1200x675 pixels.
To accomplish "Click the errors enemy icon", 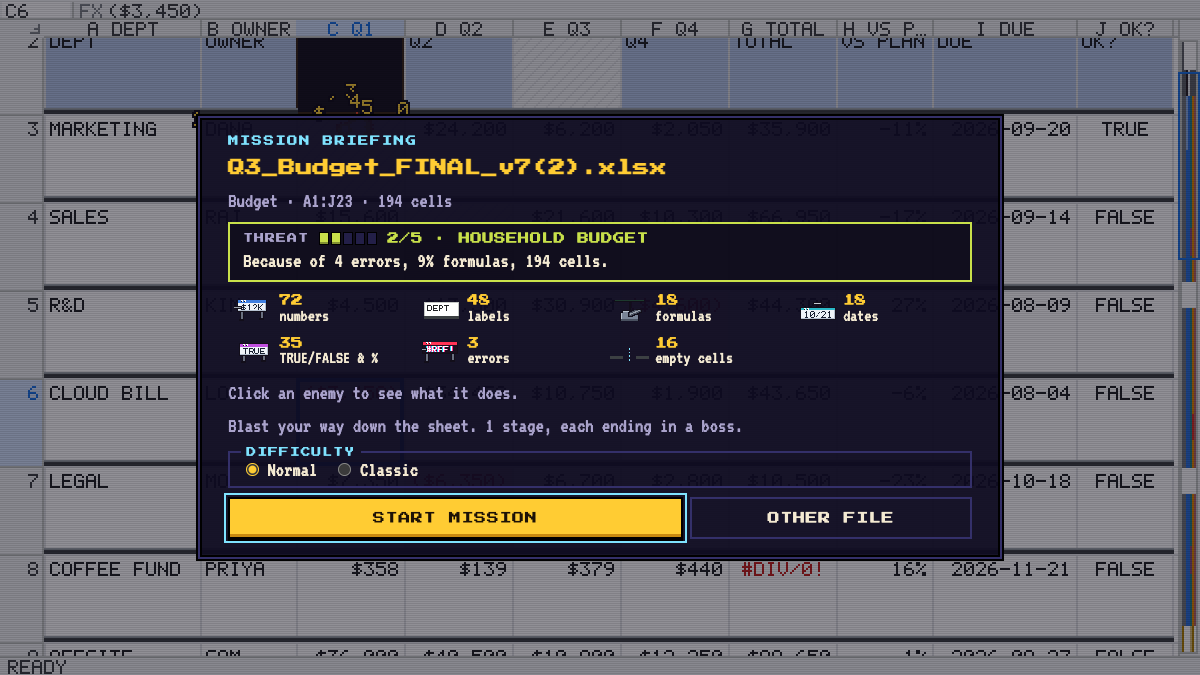I will click(440, 350).
